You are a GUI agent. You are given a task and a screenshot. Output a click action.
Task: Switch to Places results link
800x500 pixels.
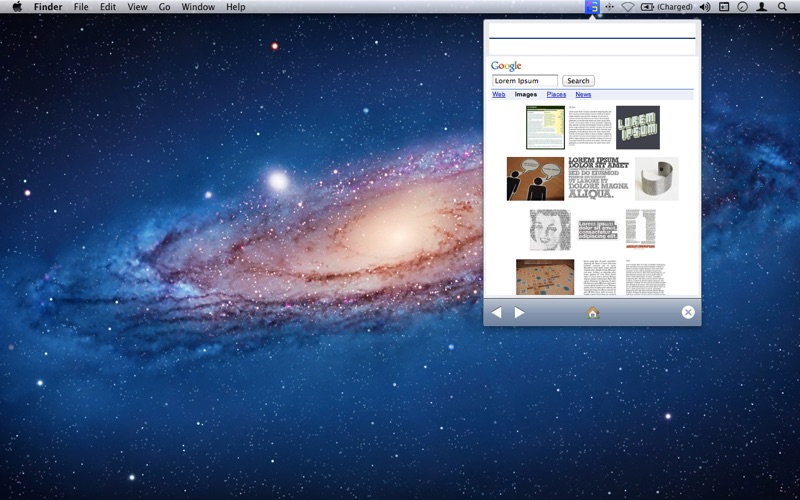pyautogui.click(x=556, y=94)
